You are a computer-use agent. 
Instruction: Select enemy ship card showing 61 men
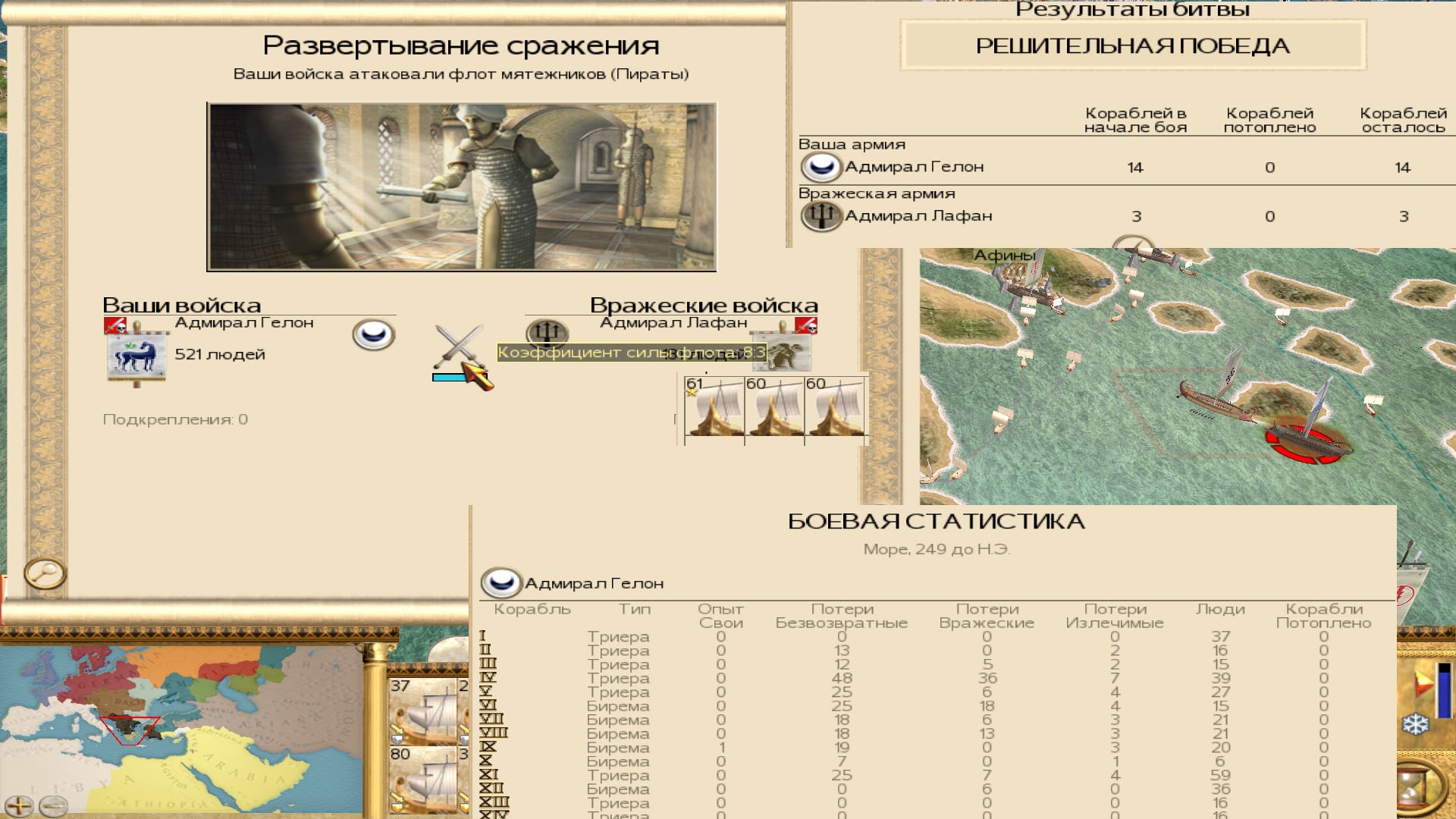tap(714, 406)
